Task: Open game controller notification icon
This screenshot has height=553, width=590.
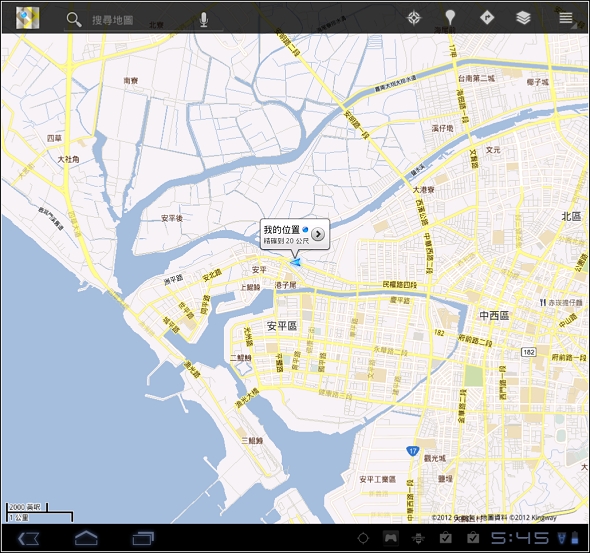Action: coord(391,538)
